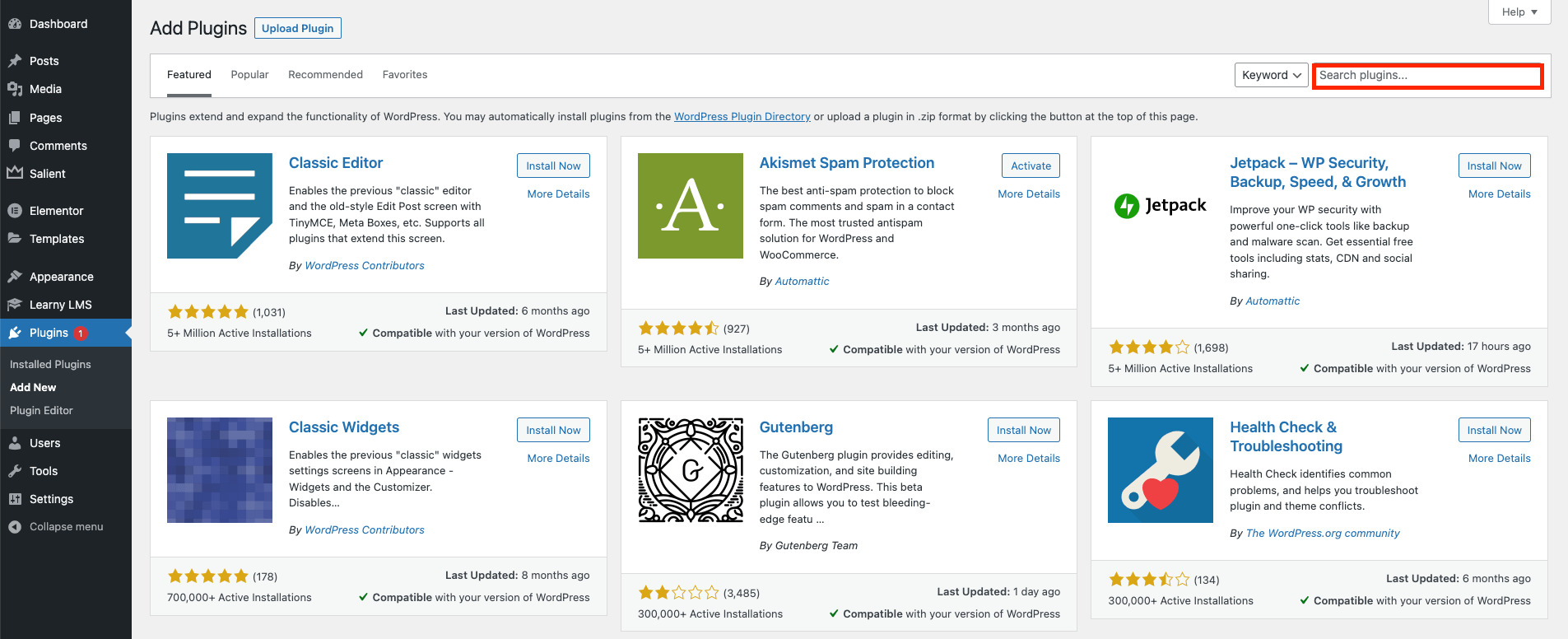Viewport: 1568px width, 639px height.
Task: Click the Pages icon in sidebar
Action: 15,118
